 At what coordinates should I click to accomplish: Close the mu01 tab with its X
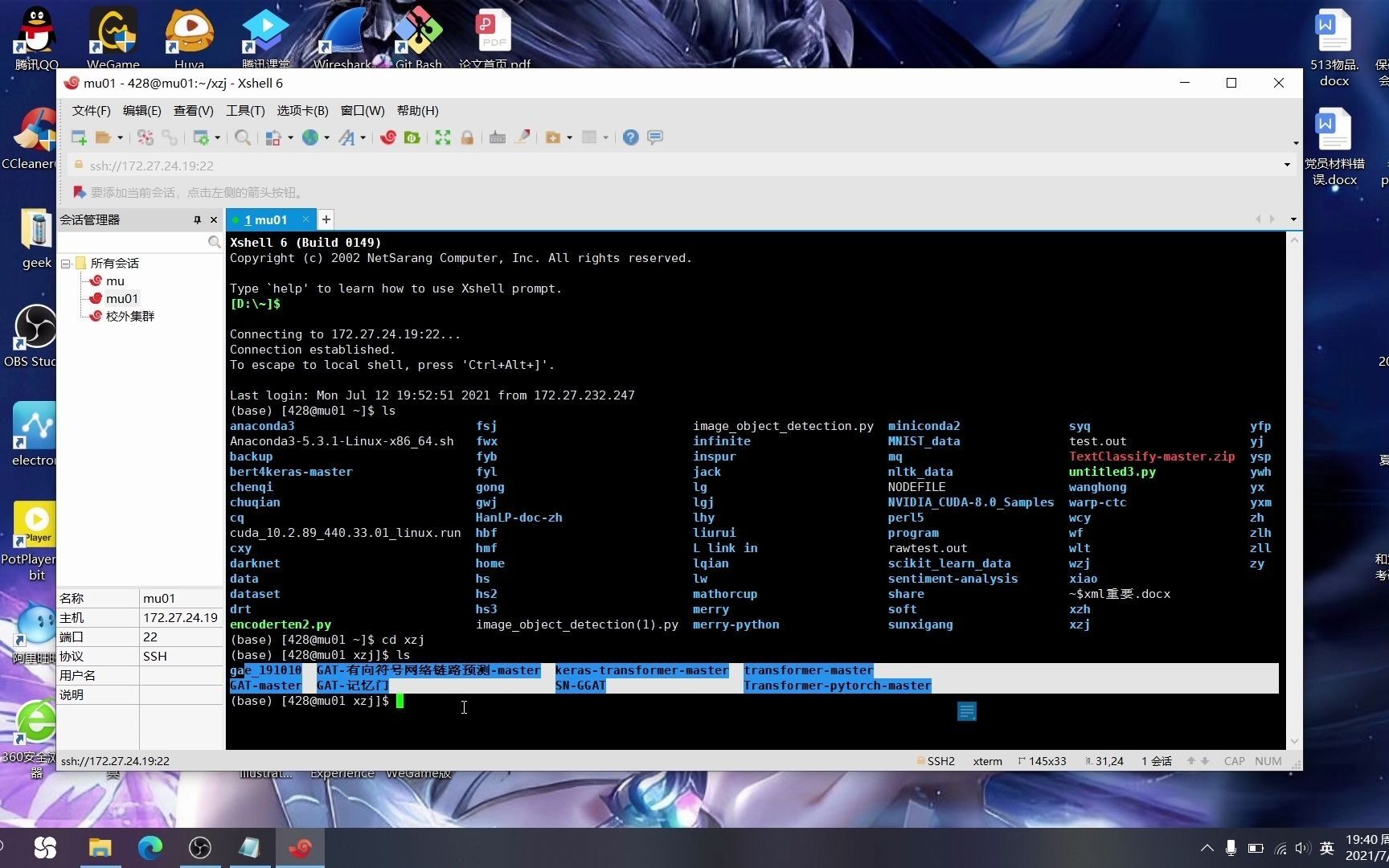pyautogui.click(x=305, y=219)
